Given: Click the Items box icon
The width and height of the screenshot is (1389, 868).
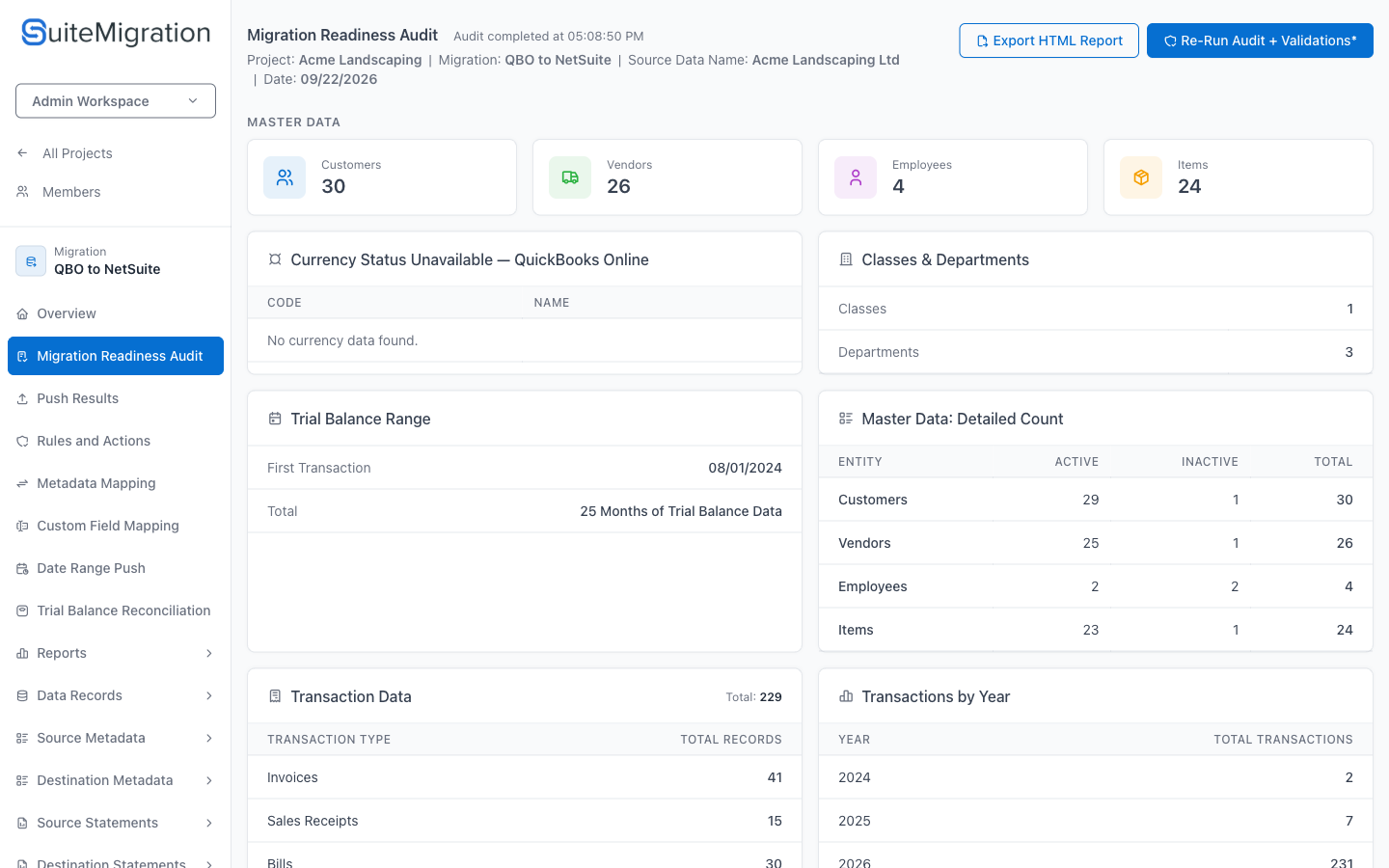Looking at the screenshot, I should click(1141, 177).
